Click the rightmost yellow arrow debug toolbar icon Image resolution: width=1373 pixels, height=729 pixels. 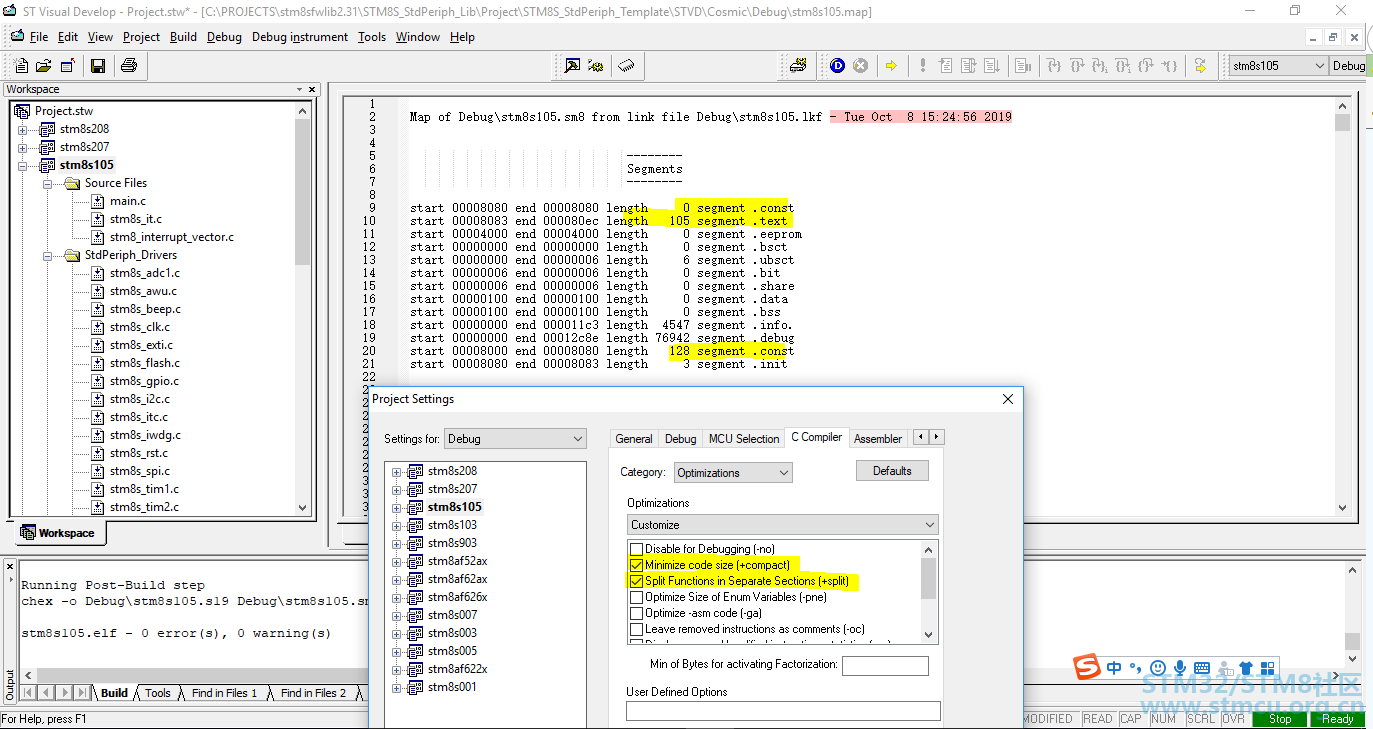pyautogui.click(x=1201, y=66)
